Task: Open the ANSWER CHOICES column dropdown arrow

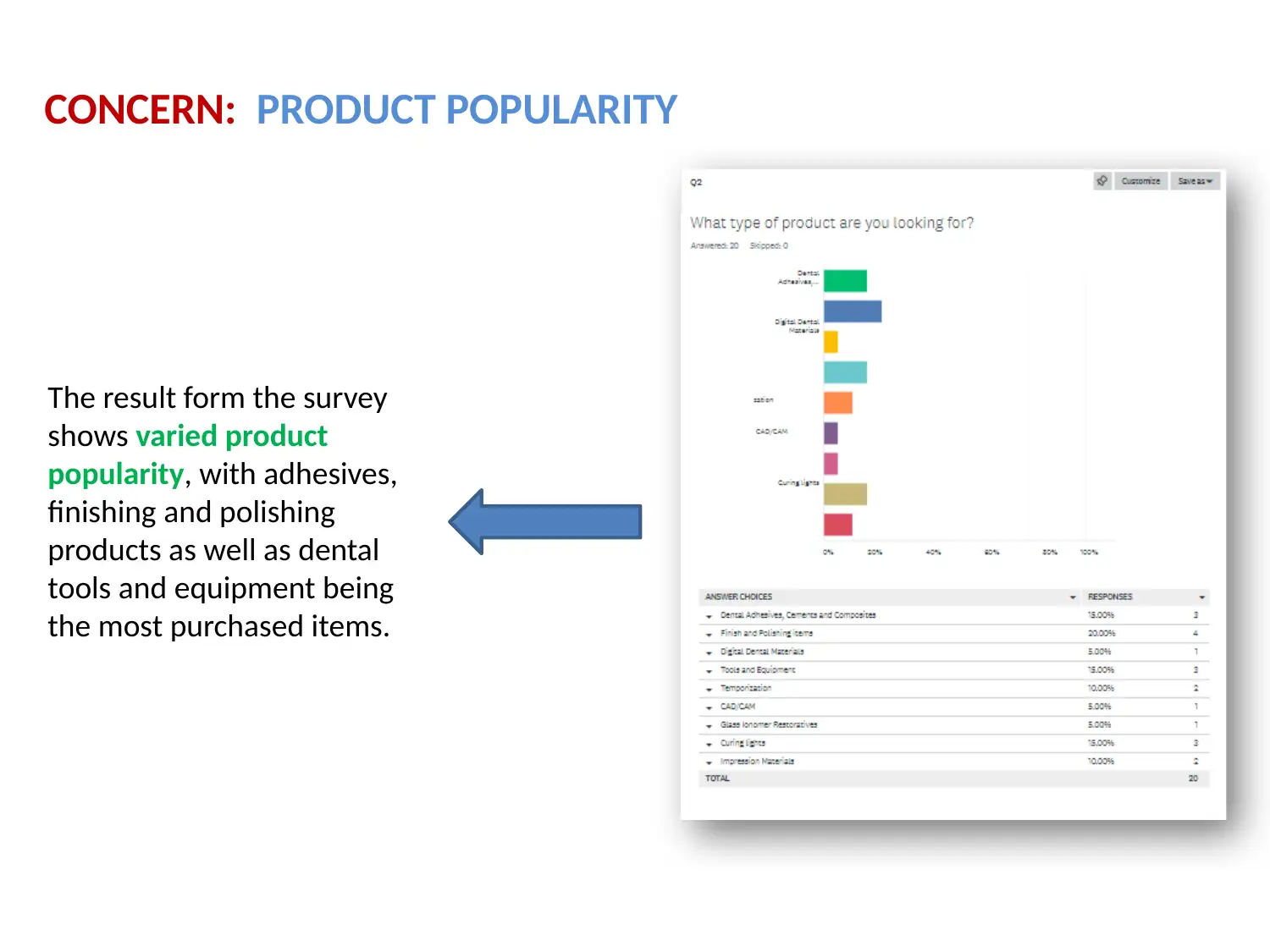Action: point(1073,597)
